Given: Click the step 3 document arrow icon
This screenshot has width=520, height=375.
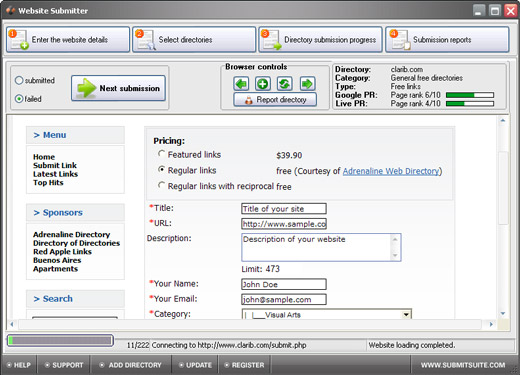Looking at the screenshot, I should tap(271, 40).
